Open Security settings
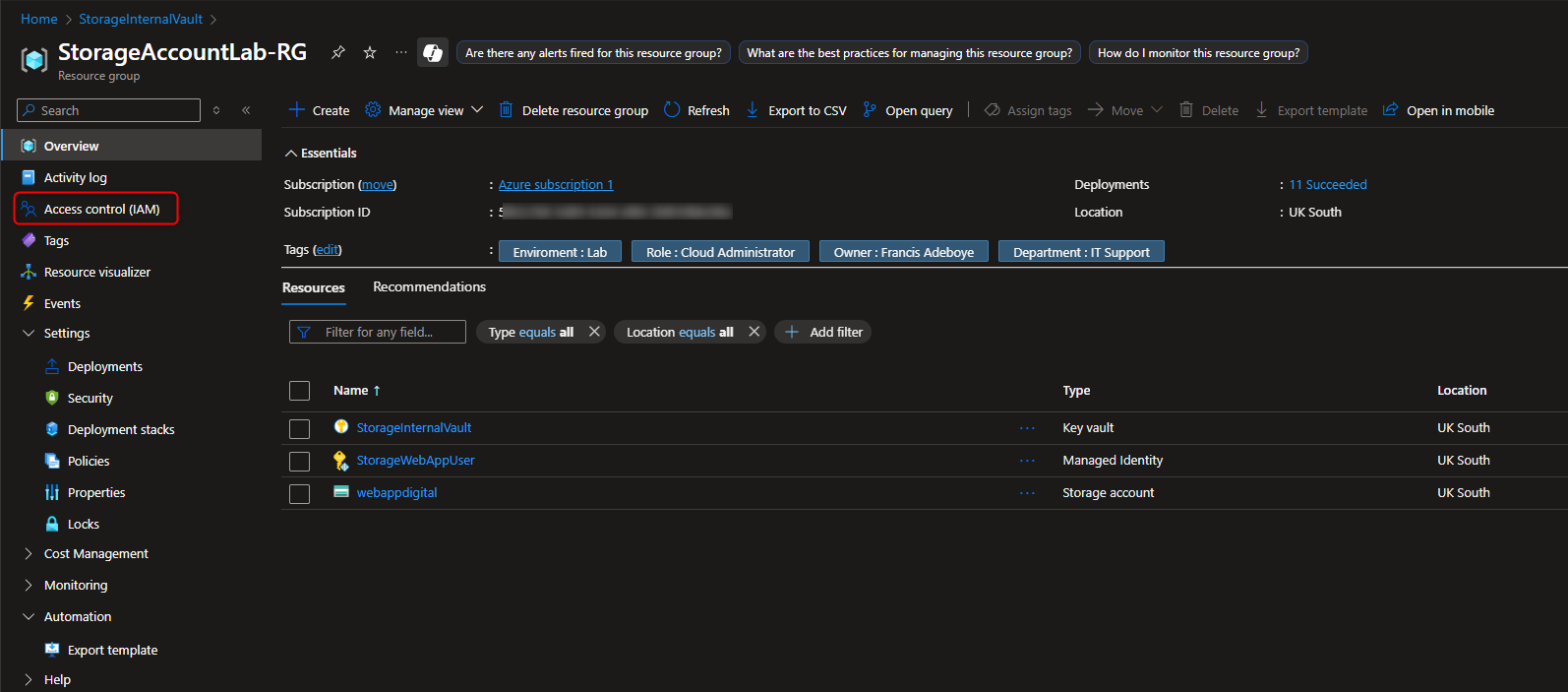Image resolution: width=1568 pixels, height=692 pixels. pyautogui.click(x=90, y=398)
